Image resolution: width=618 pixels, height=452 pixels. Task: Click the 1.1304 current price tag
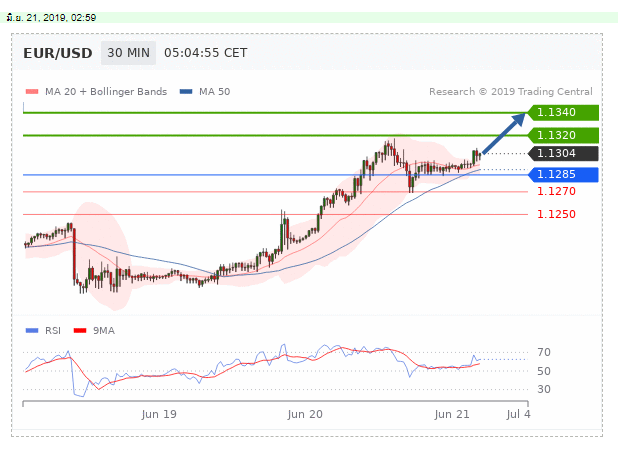coord(563,153)
